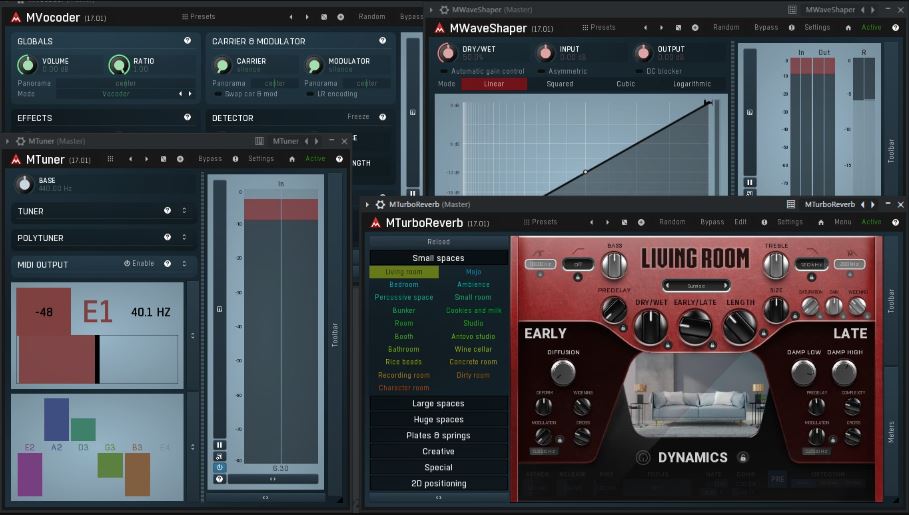Click Random in MWaveShaper

(x=726, y=27)
